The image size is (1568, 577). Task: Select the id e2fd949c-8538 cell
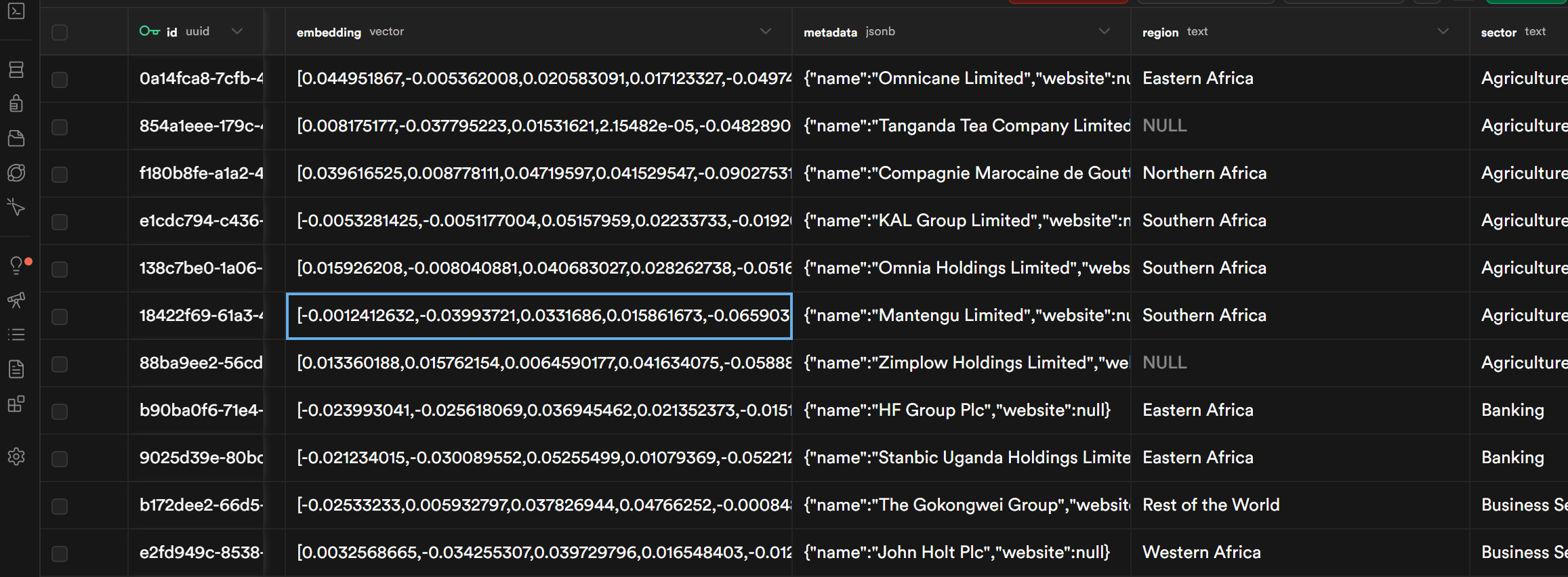pos(196,553)
